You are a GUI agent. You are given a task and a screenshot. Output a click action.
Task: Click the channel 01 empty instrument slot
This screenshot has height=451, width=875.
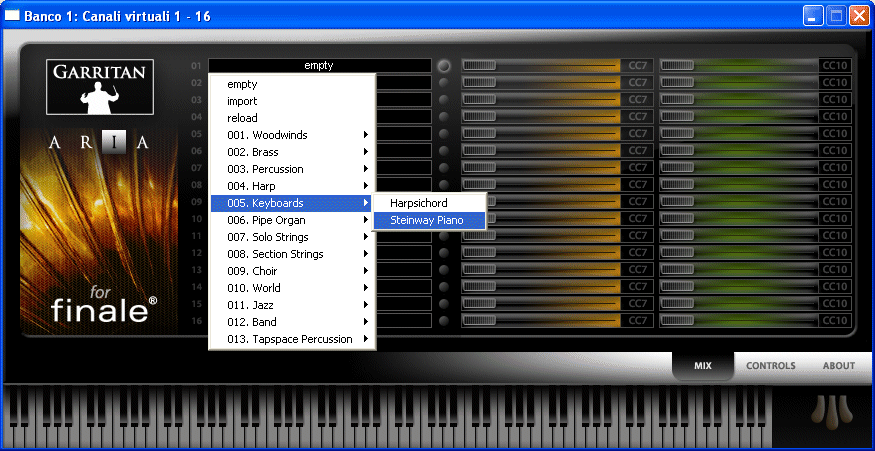click(318, 66)
